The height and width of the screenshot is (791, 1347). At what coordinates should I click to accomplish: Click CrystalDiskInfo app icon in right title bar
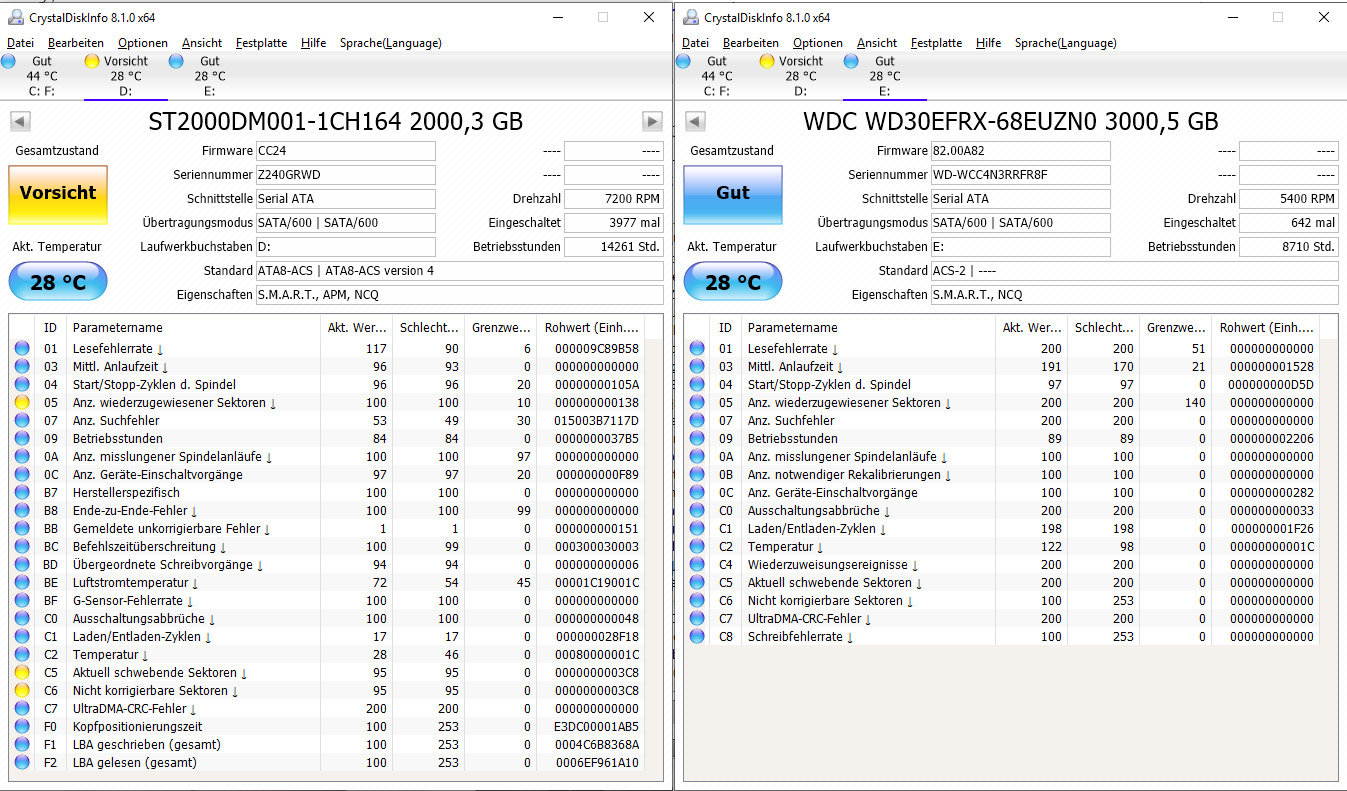[x=691, y=17]
